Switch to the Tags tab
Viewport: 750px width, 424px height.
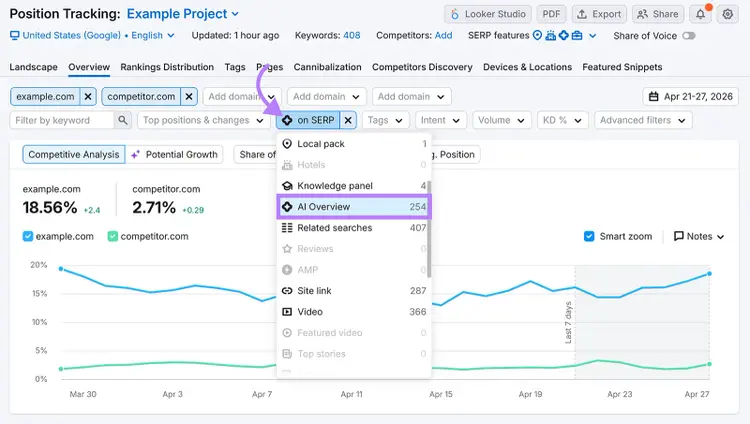[235, 67]
